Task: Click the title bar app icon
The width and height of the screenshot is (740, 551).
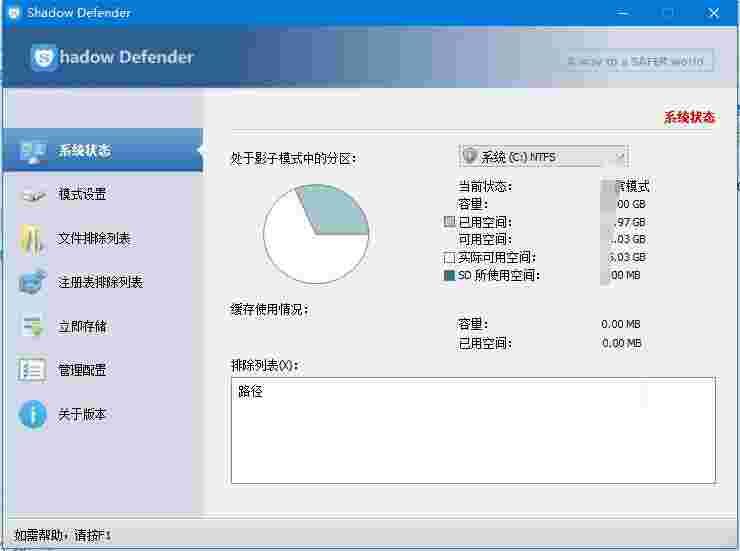Action: 14,13
